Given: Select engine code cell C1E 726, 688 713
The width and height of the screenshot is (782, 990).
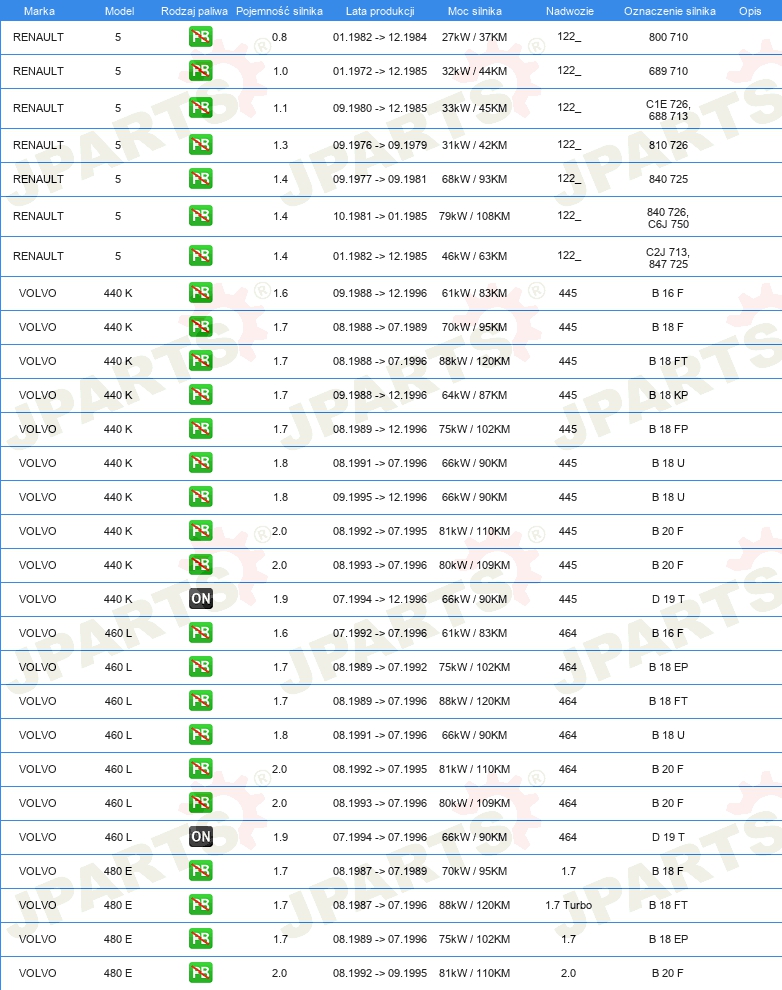Looking at the screenshot, I should pos(668,110).
